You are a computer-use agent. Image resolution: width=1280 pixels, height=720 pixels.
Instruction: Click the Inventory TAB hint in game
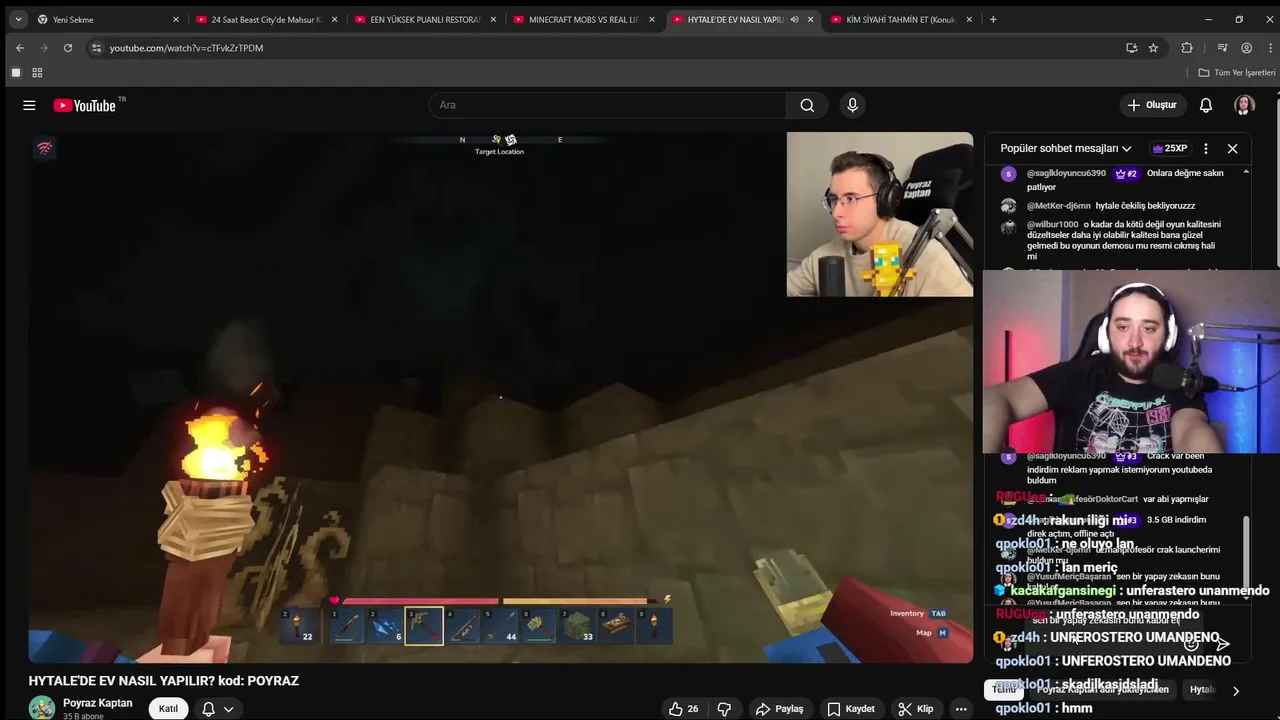pyautogui.click(x=918, y=613)
